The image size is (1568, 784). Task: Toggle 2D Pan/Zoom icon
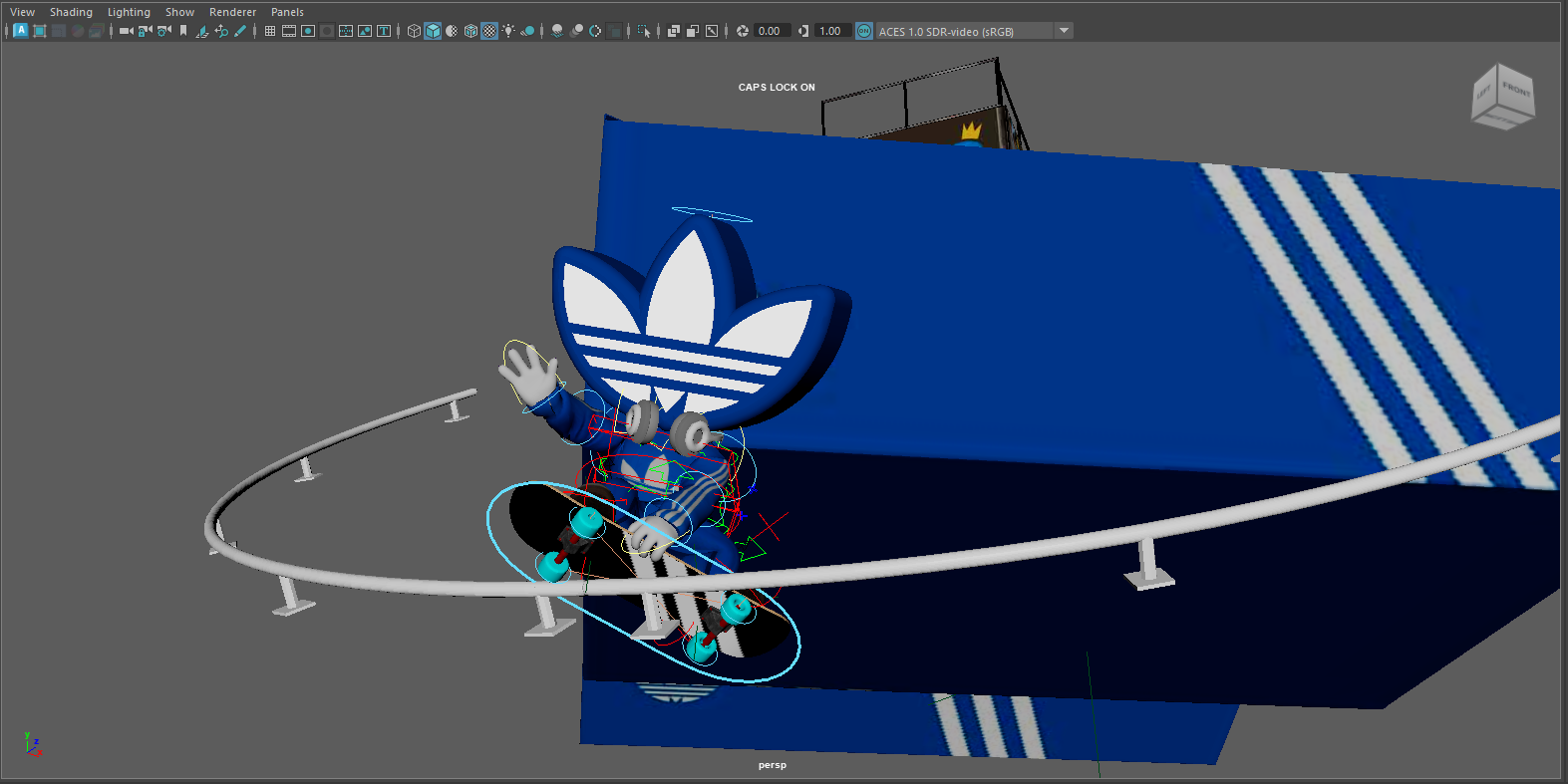(x=221, y=31)
